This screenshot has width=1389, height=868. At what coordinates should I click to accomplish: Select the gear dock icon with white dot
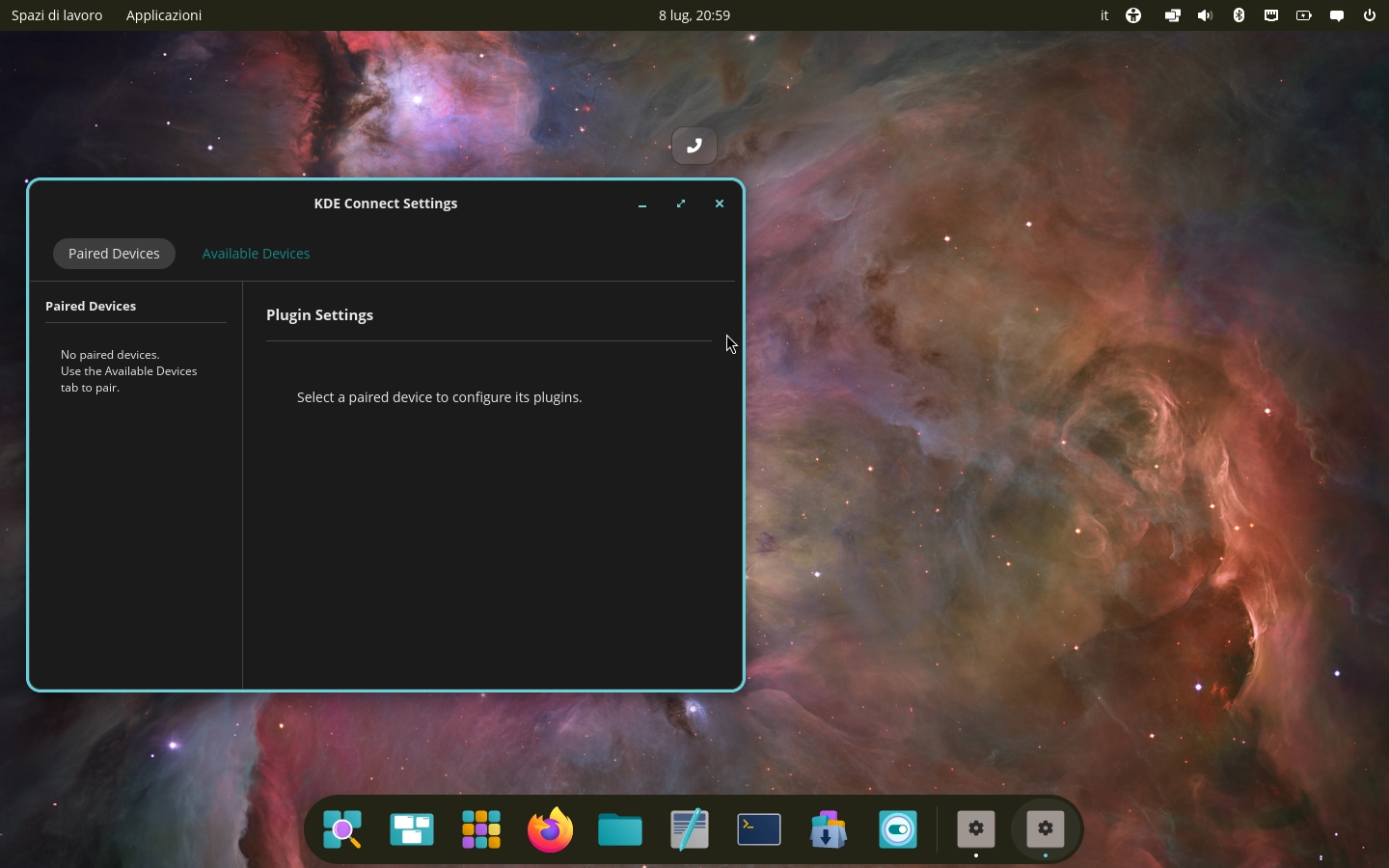tap(976, 829)
